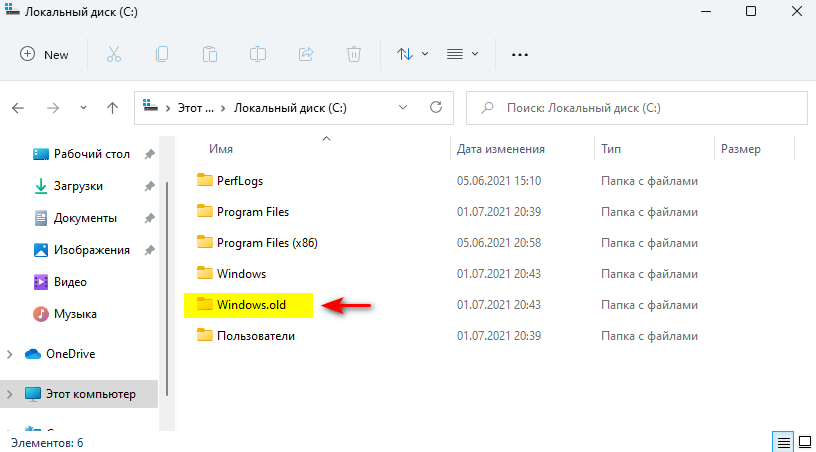Click the date '05.06.2021 20:58'
The image size is (816, 452).
(499, 243)
